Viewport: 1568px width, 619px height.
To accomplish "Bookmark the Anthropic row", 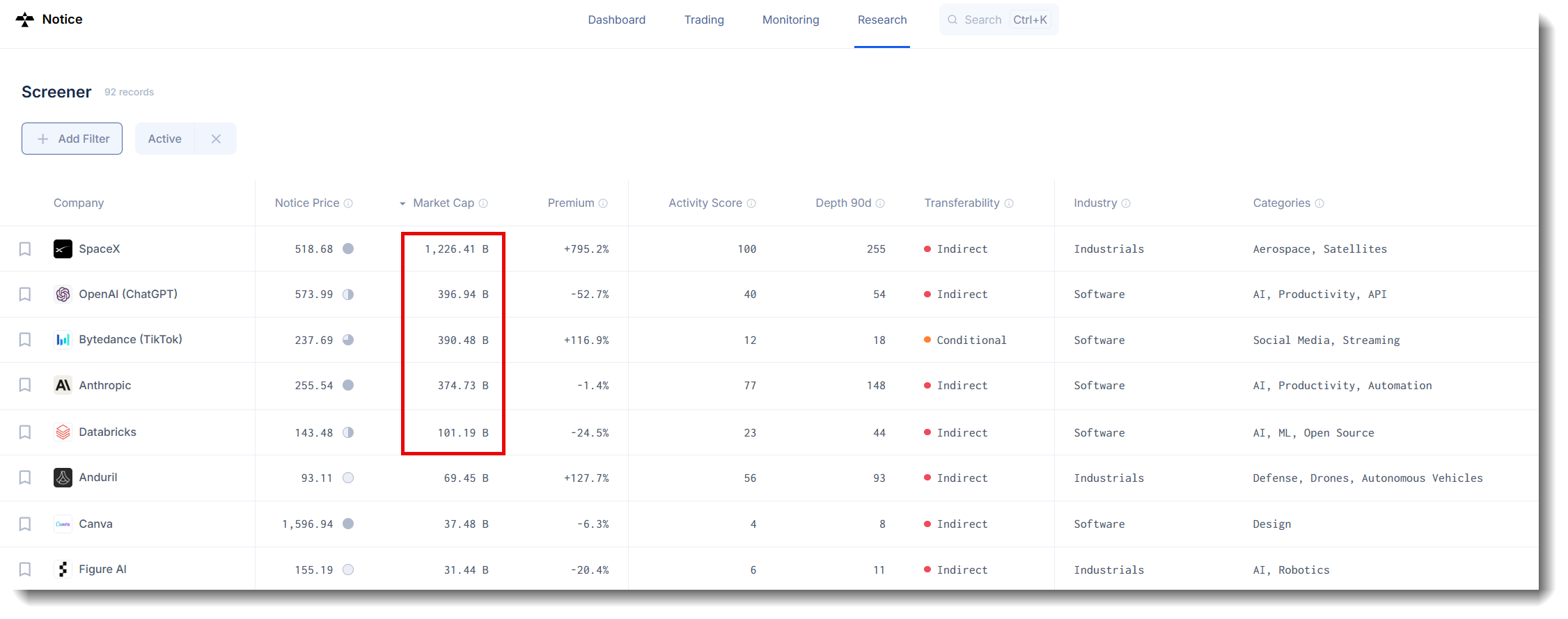I will (25, 385).
